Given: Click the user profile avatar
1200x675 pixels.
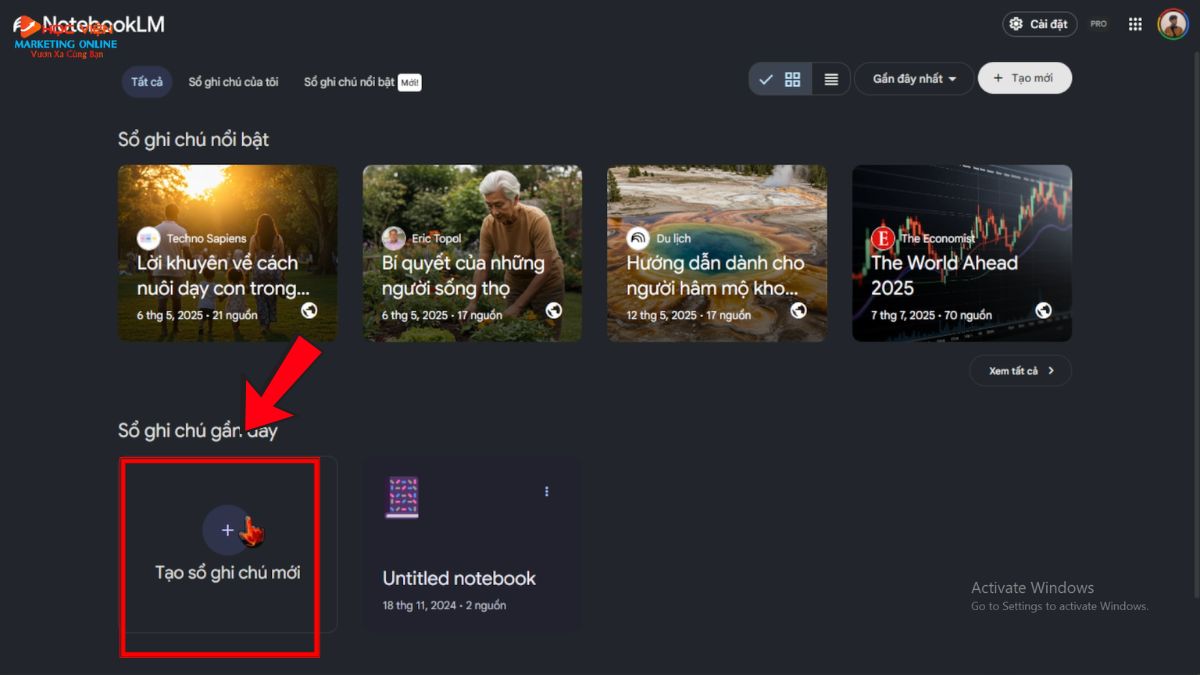Looking at the screenshot, I should coord(1172,24).
